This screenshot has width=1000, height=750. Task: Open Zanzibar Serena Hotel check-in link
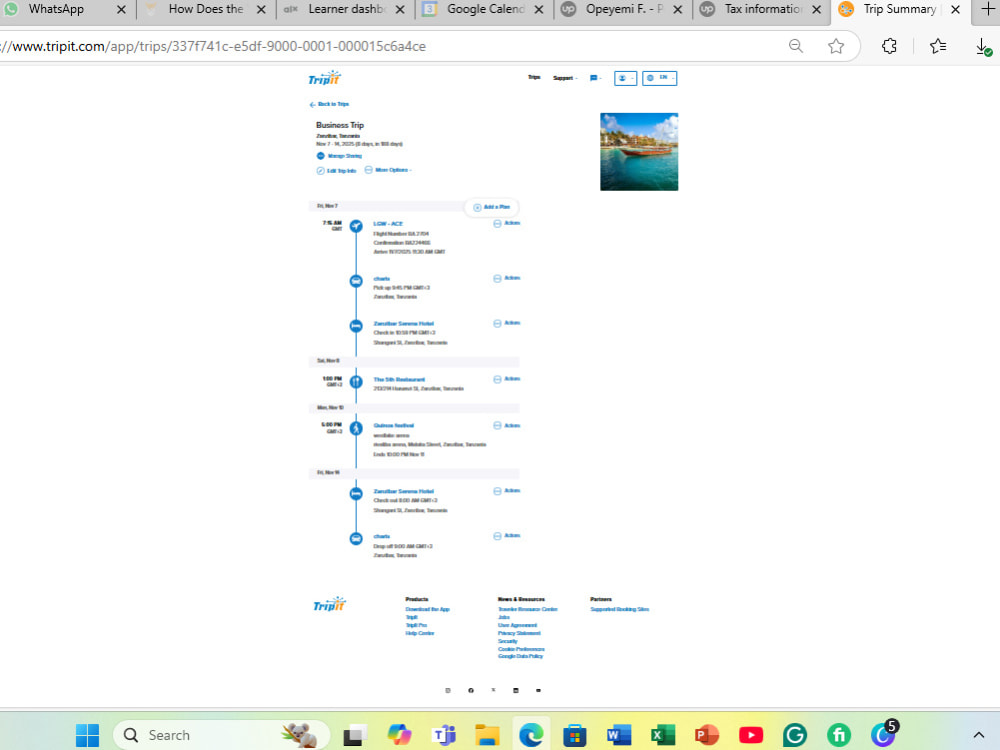pyautogui.click(x=404, y=323)
